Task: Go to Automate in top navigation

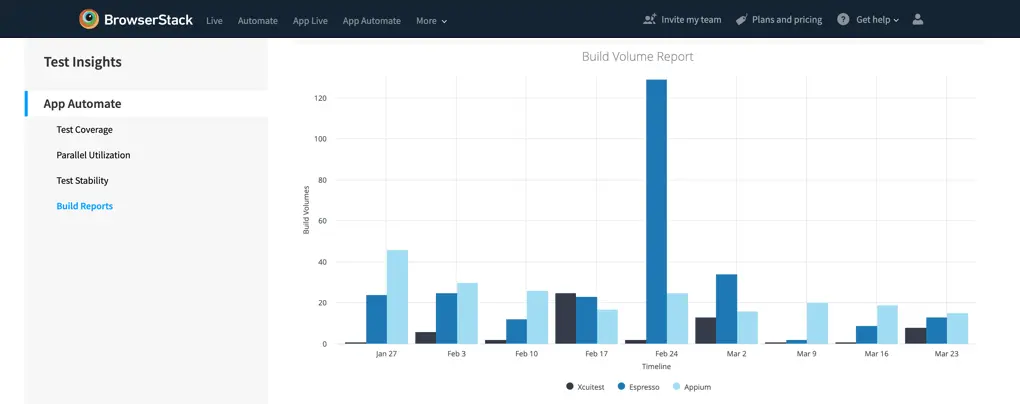Action: tap(257, 20)
